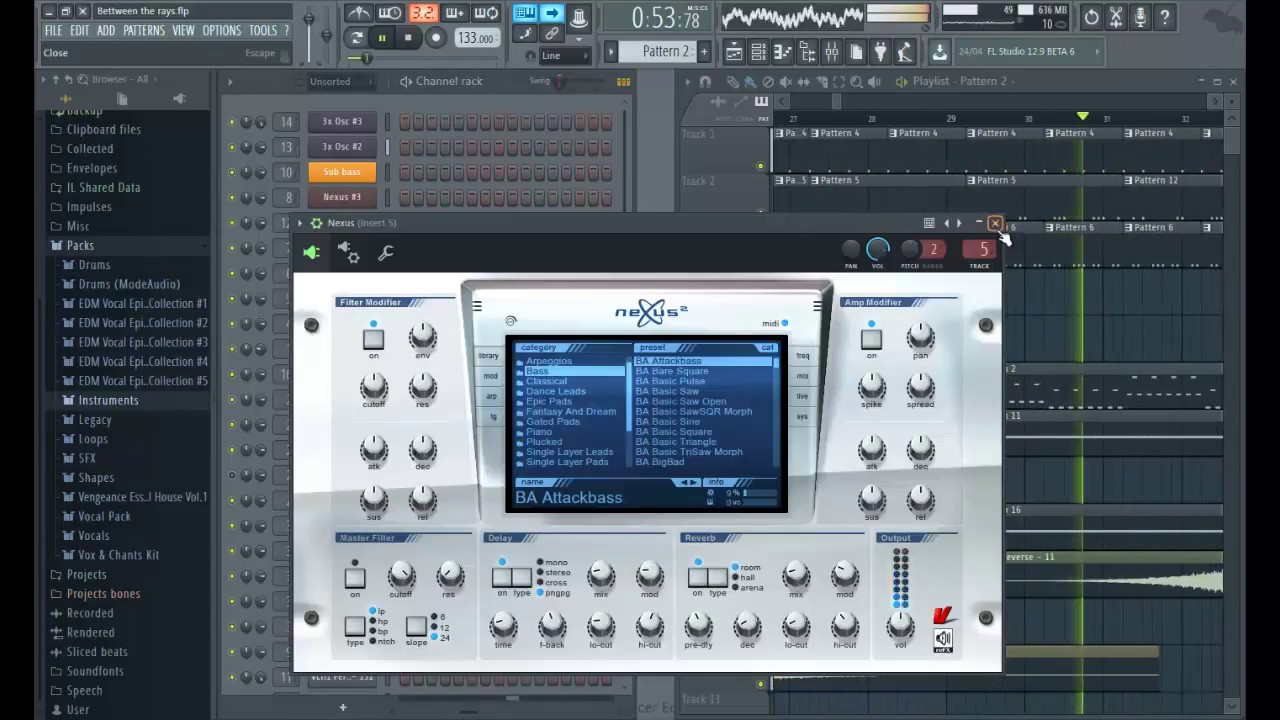Click the one-click audio recording microphone icon

1140,17
